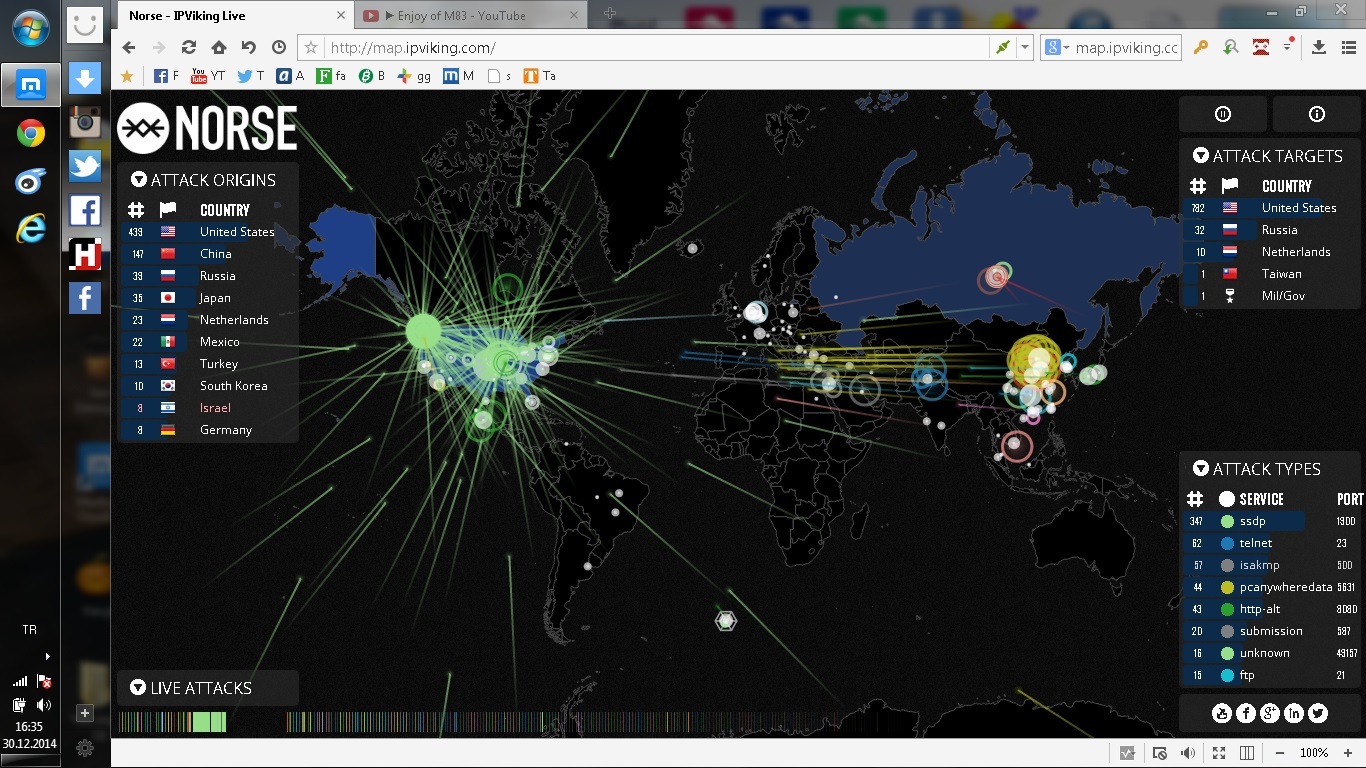
Task: Collapse the Live Attacks panel
Action: coord(138,688)
